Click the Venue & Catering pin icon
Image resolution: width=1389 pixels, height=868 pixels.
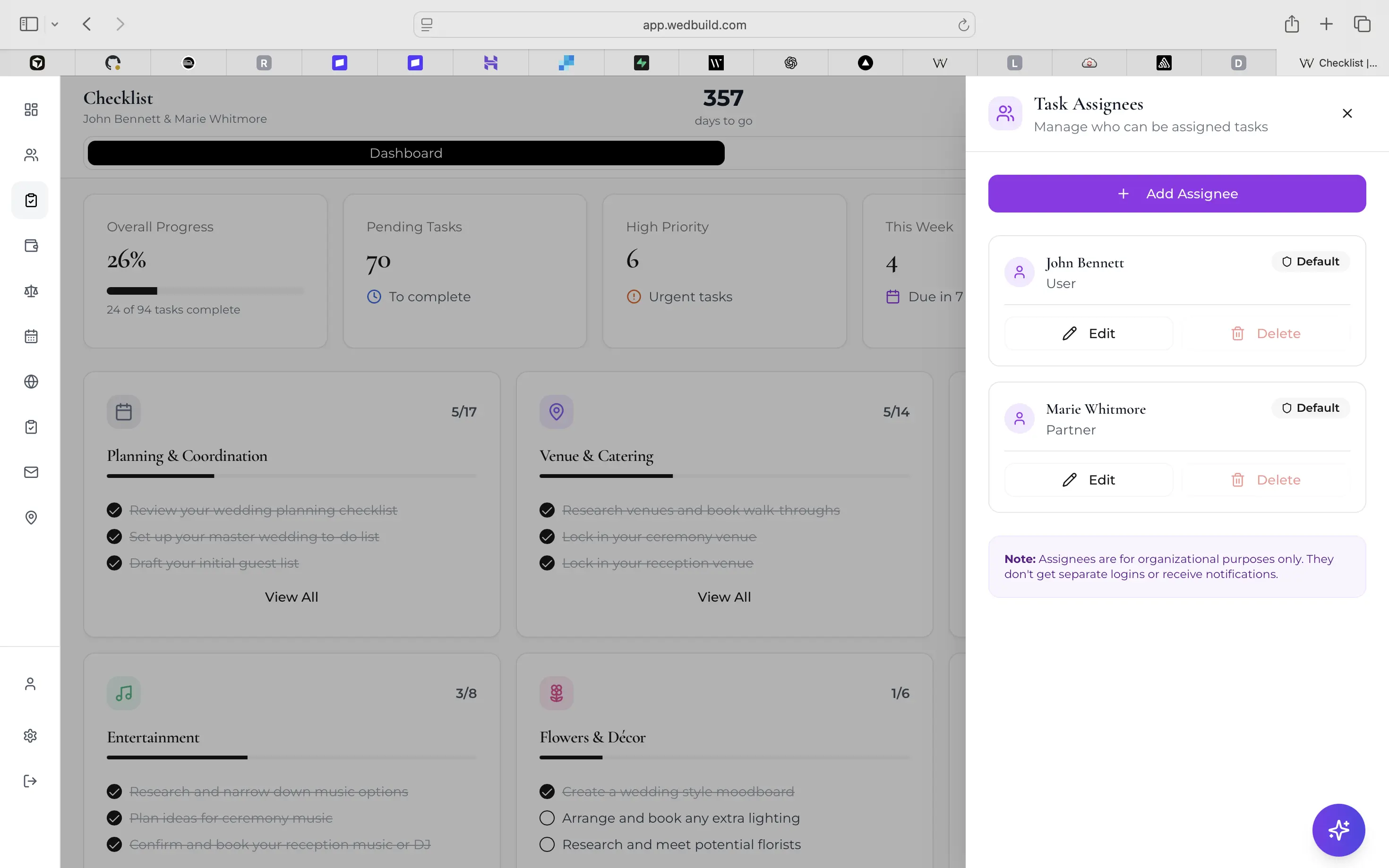click(557, 412)
